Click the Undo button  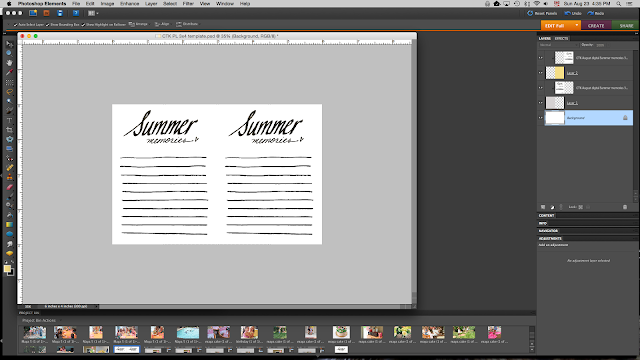click(573, 13)
